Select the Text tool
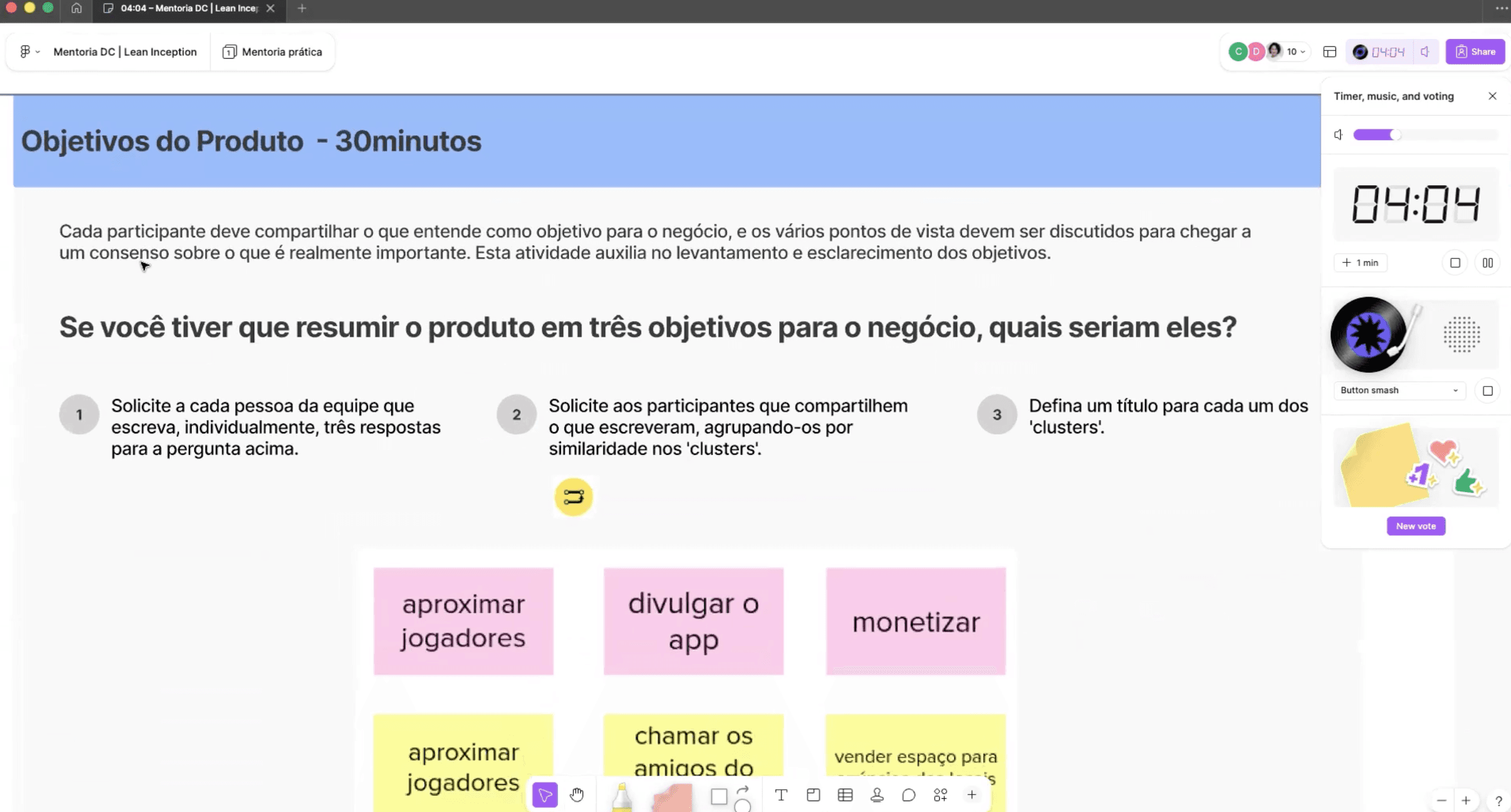 click(x=780, y=795)
